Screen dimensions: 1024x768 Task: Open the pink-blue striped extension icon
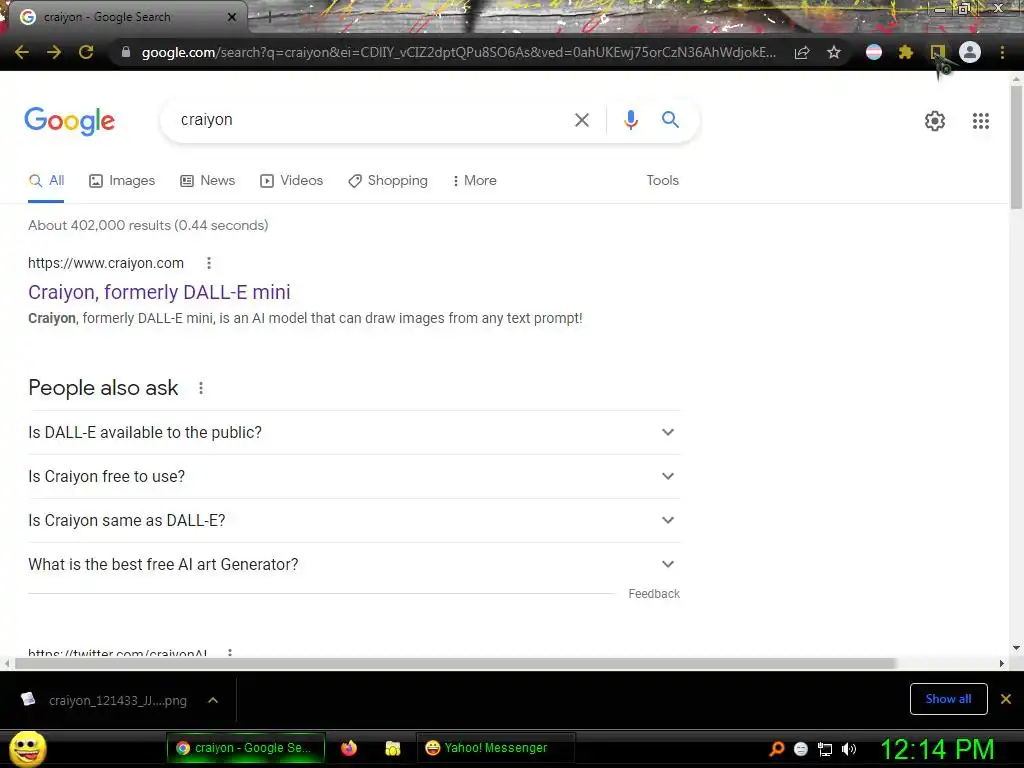tap(874, 52)
